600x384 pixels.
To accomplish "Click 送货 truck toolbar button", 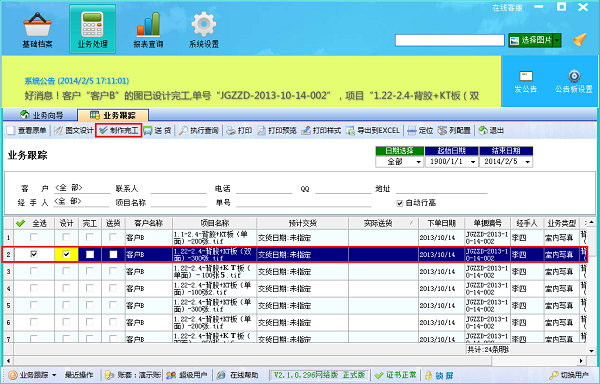I will tap(158, 130).
